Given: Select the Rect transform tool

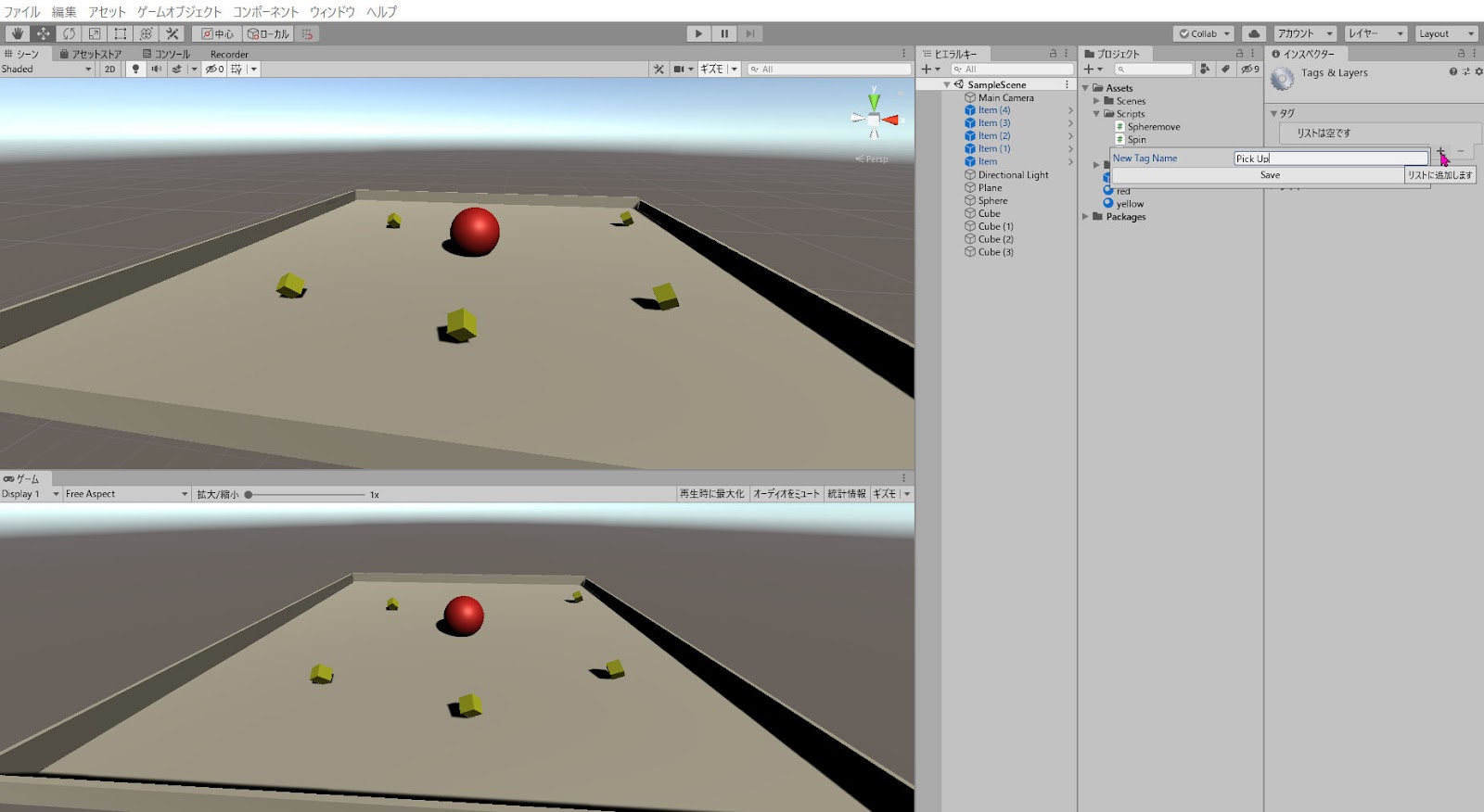Looking at the screenshot, I should click(x=121, y=33).
